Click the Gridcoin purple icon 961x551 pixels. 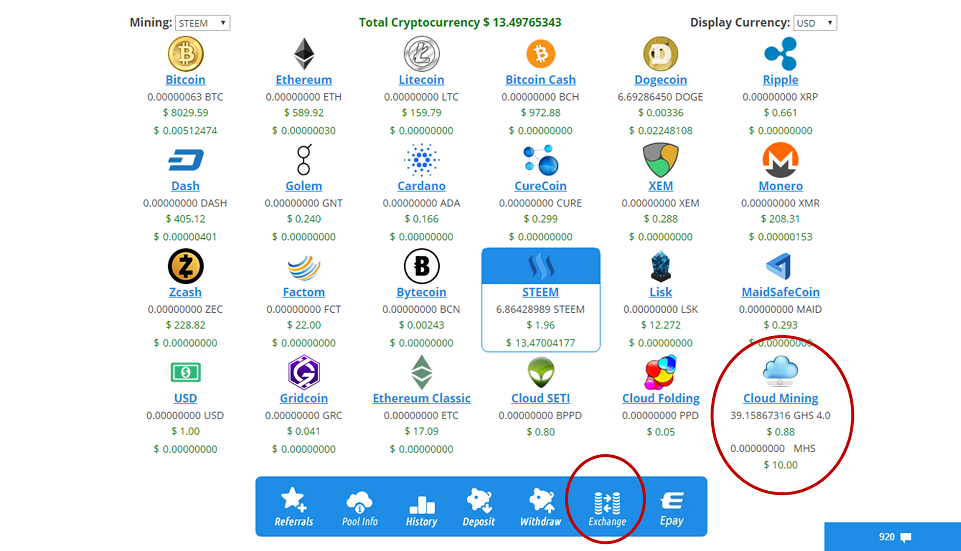(x=304, y=372)
